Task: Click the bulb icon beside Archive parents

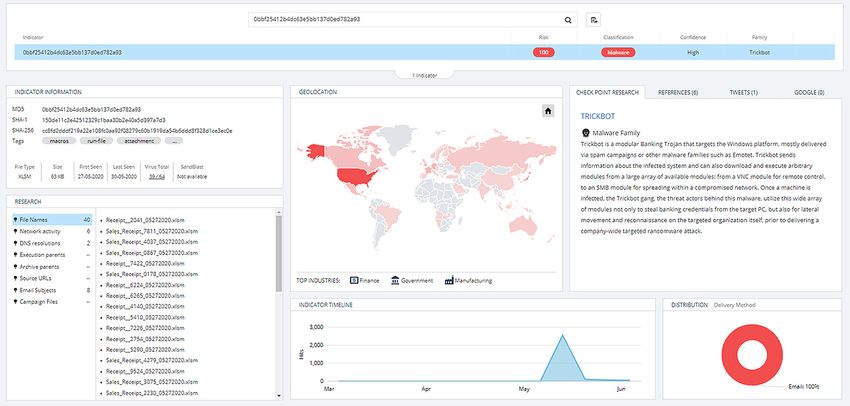Action: point(16,267)
